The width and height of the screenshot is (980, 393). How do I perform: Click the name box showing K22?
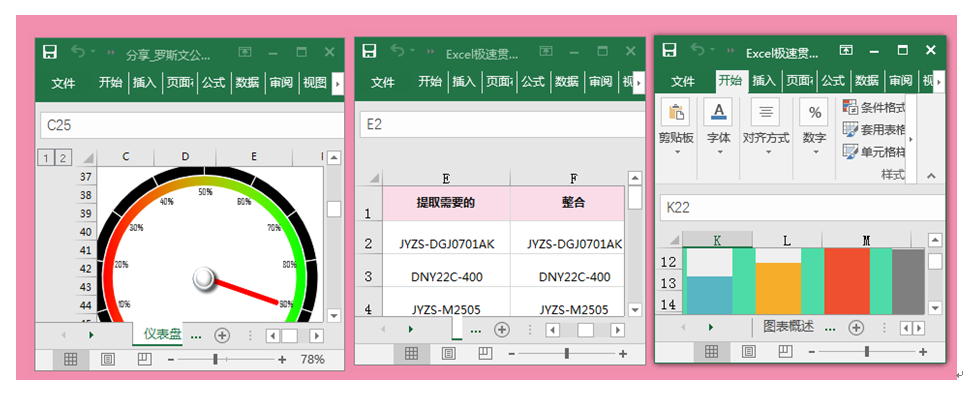point(802,207)
